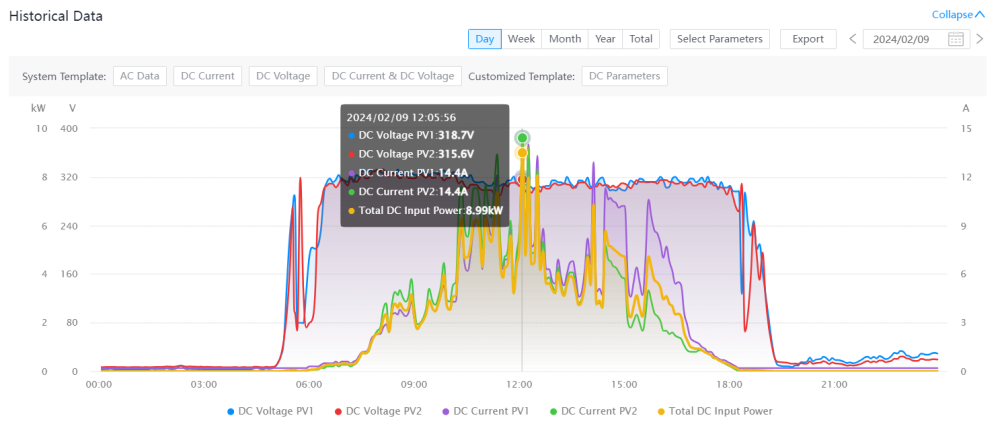The height and width of the screenshot is (426, 1000).
Task: Open Select Parameters
Action: [x=720, y=39]
